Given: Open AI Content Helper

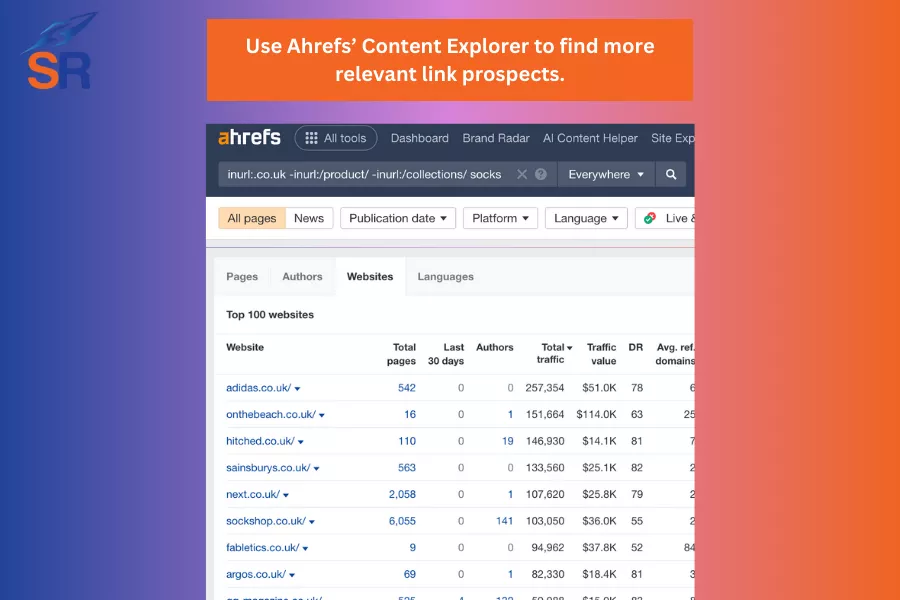Looking at the screenshot, I should (590, 138).
